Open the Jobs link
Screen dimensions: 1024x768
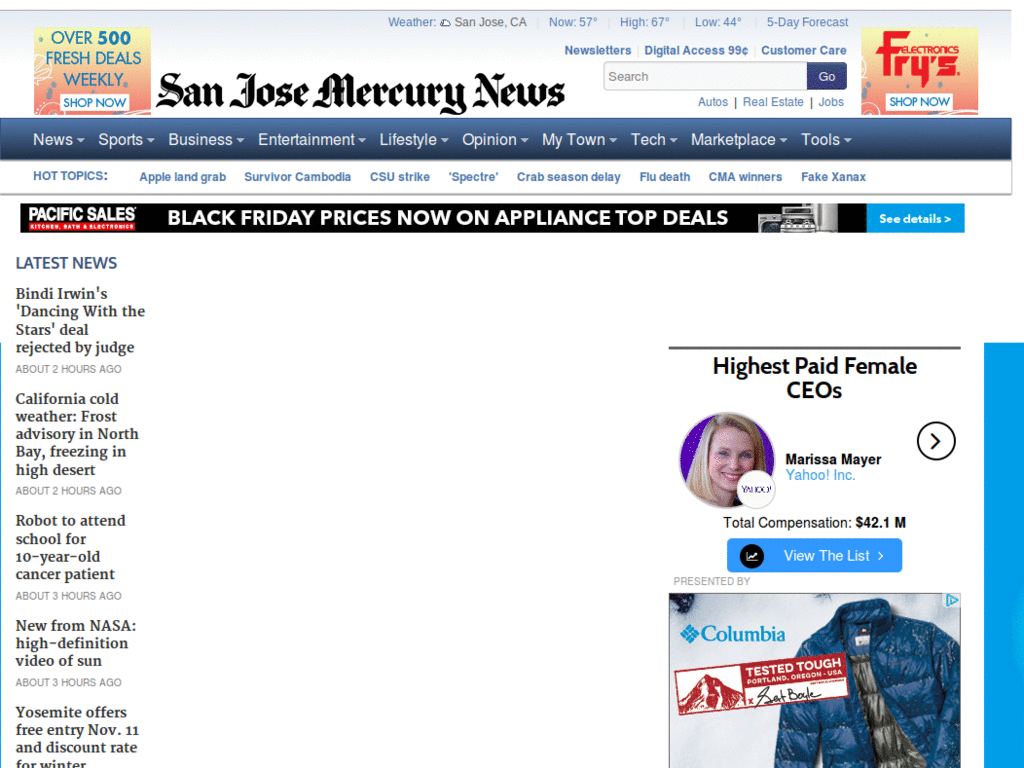[x=831, y=102]
